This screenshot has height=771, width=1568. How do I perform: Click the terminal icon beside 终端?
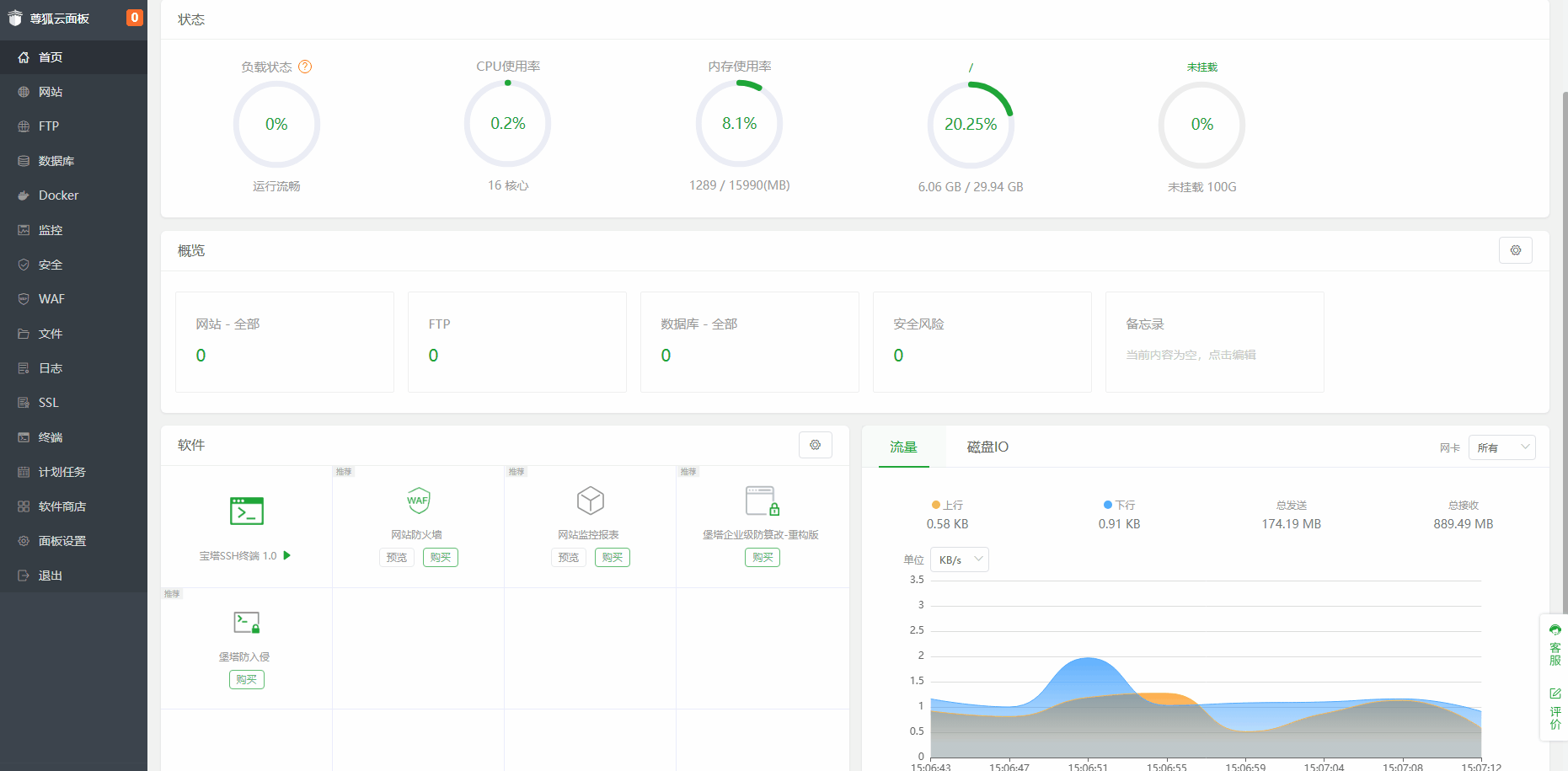[x=24, y=437]
